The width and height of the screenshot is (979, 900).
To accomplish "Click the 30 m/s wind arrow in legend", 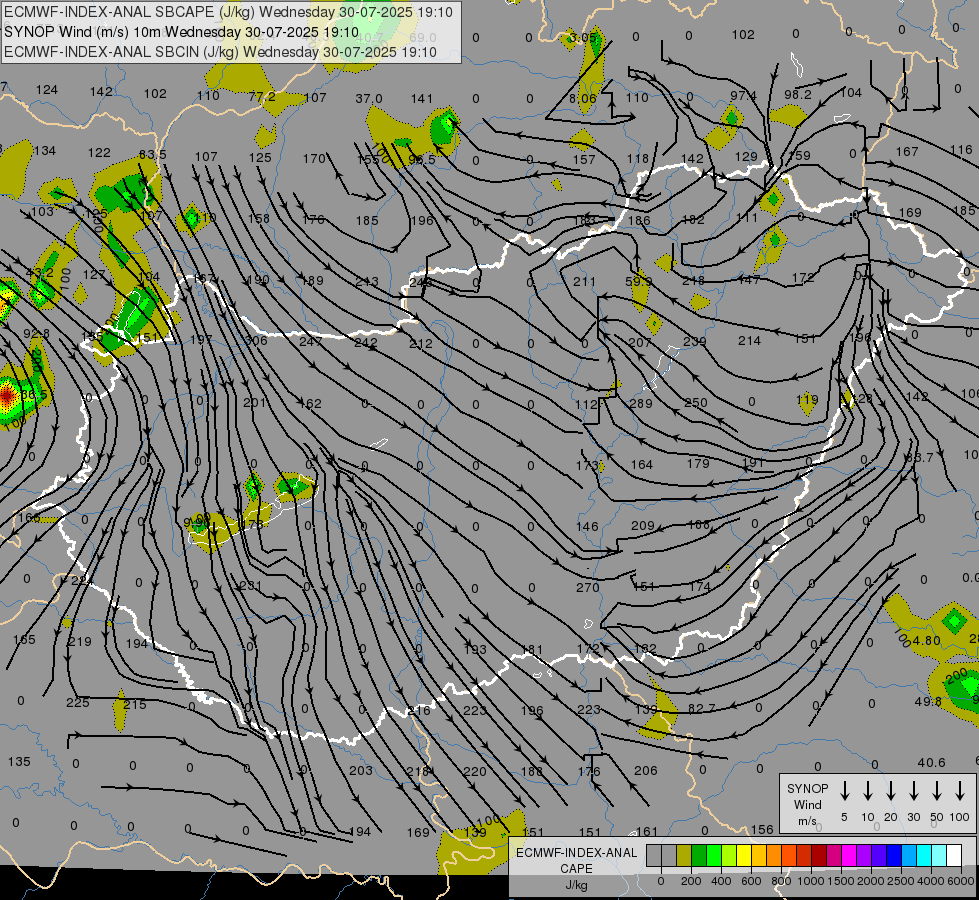I will [913, 791].
